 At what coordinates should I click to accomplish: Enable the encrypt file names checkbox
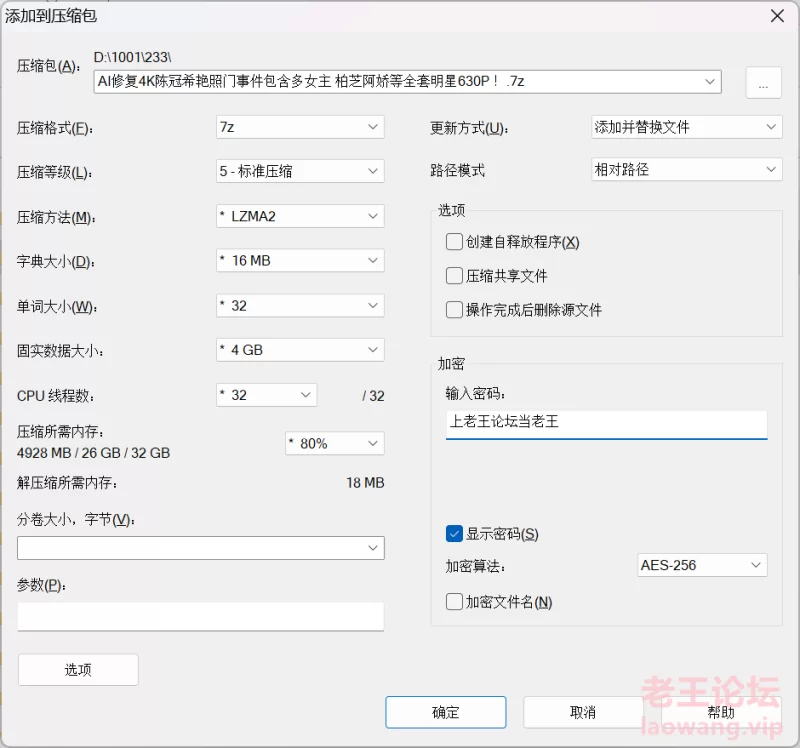click(x=455, y=602)
